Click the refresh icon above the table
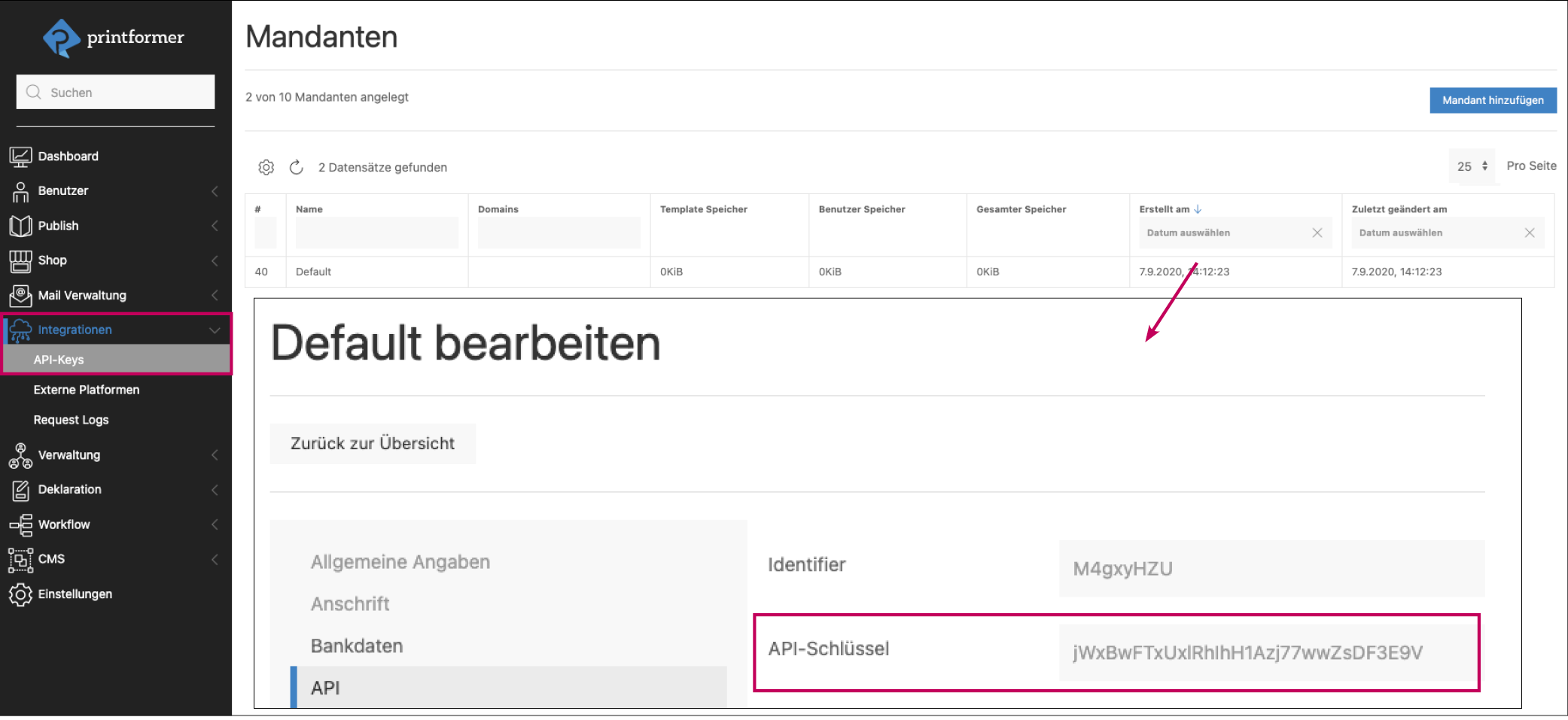The image size is (1568, 720). pyautogui.click(x=297, y=167)
